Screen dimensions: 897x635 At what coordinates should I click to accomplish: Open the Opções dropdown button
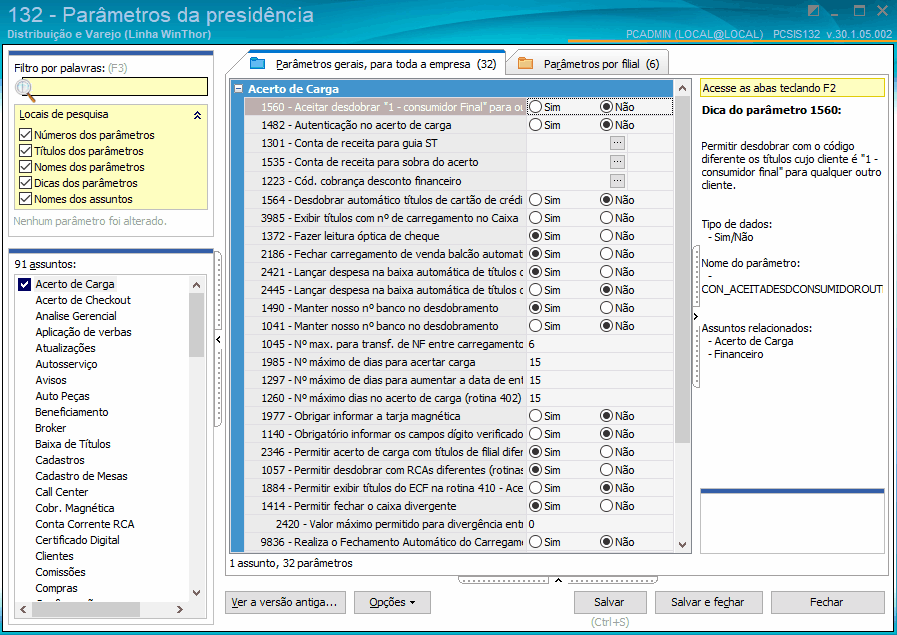392,602
